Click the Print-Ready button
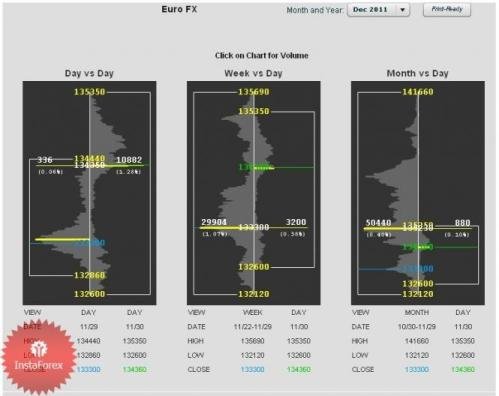Screen dimensions: 499x396 click(447, 10)
